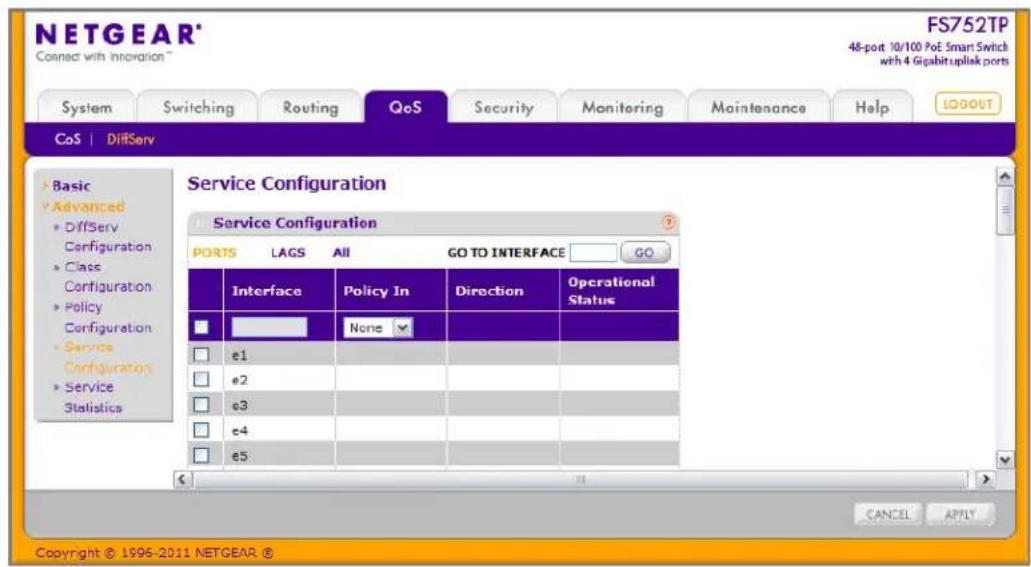Click the e3 interface row label

(239, 405)
